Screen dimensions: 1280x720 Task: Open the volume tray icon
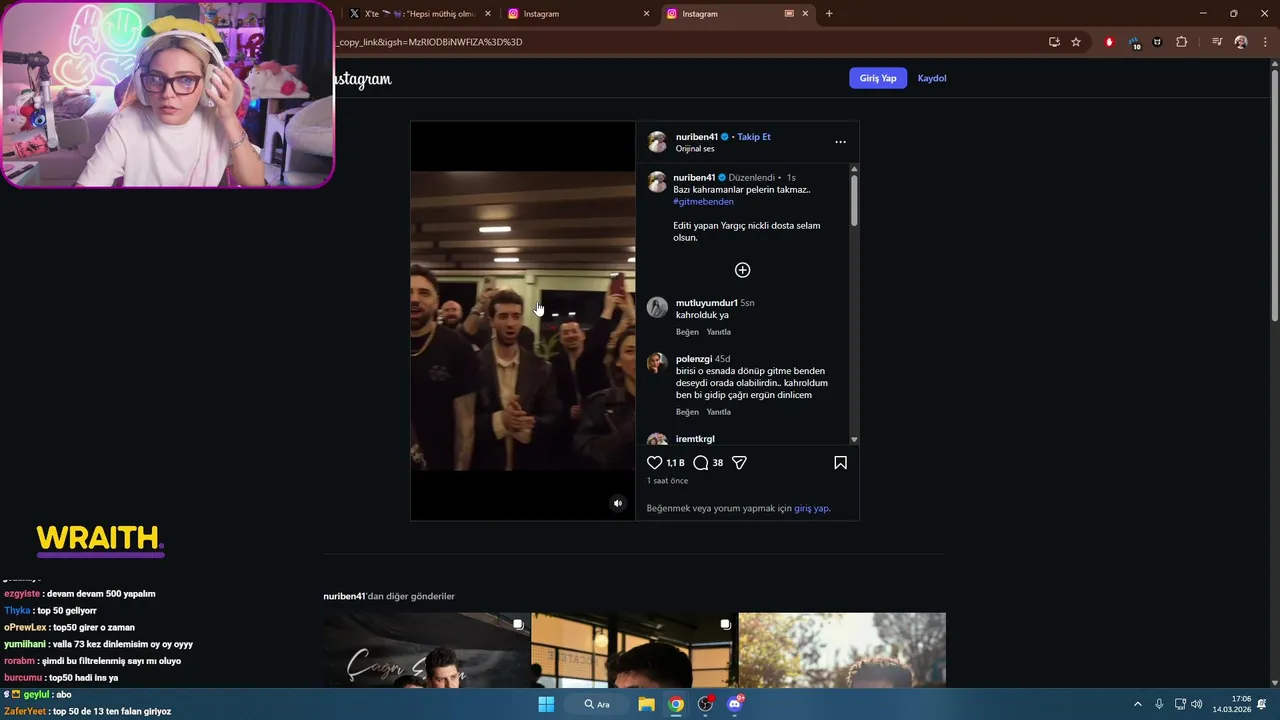(x=1197, y=704)
